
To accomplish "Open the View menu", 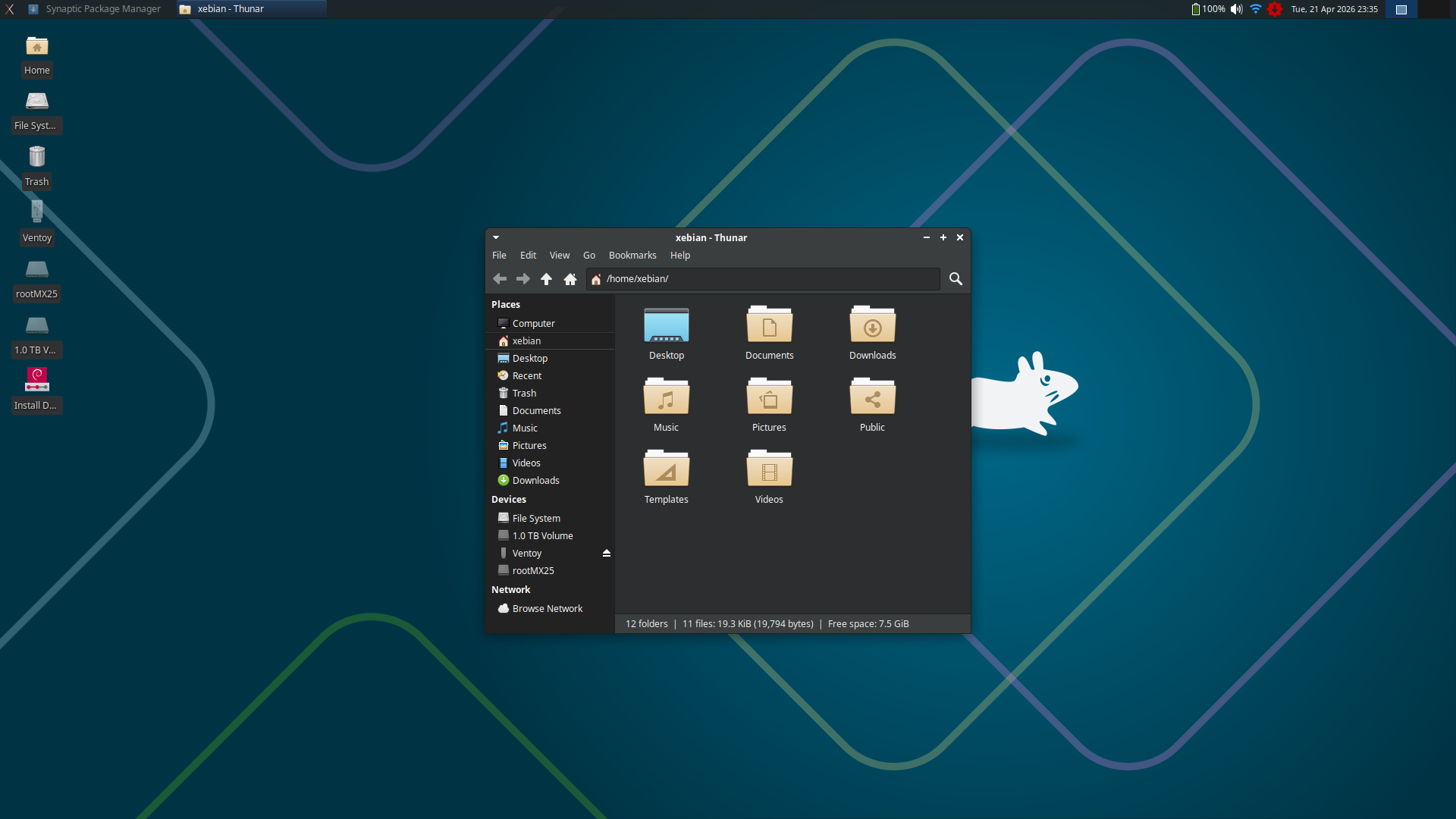I will pyautogui.click(x=560, y=256).
